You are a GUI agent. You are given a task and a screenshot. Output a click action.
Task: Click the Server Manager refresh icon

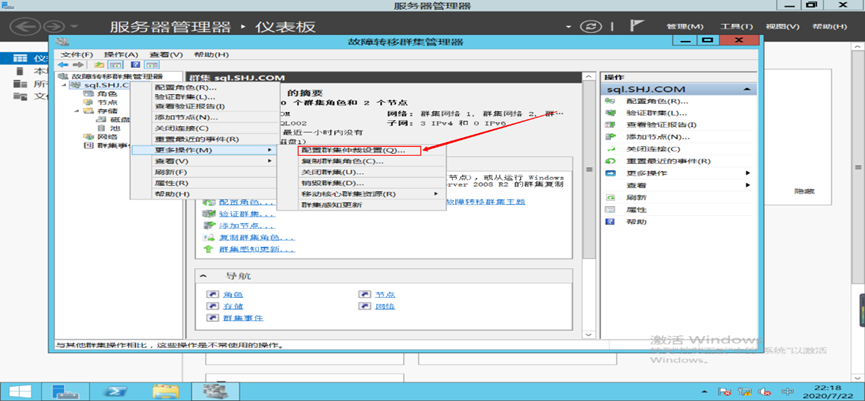pyautogui.click(x=591, y=26)
